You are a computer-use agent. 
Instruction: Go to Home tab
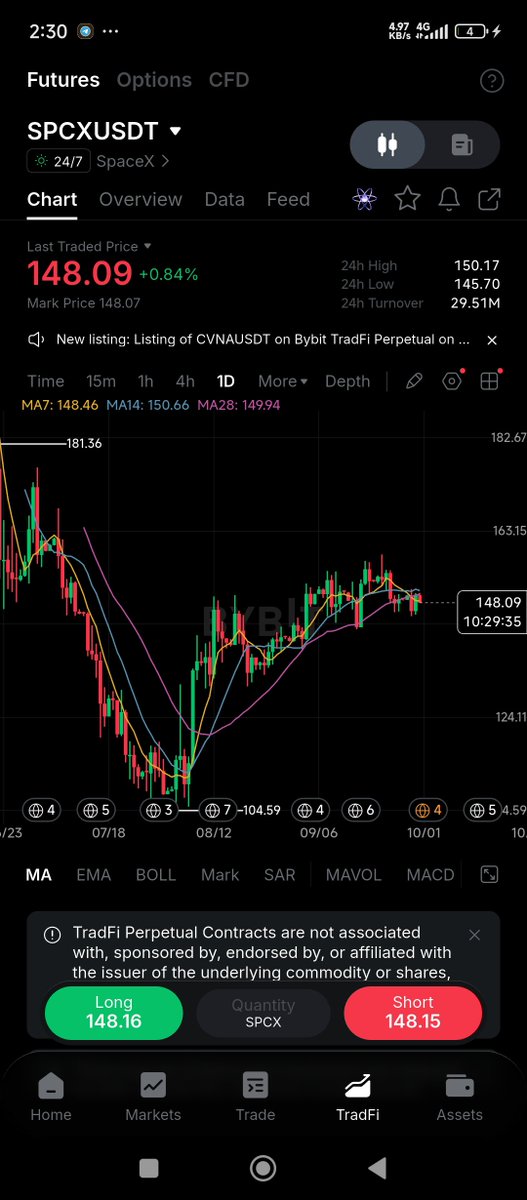pyautogui.click(x=51, y=1097)
